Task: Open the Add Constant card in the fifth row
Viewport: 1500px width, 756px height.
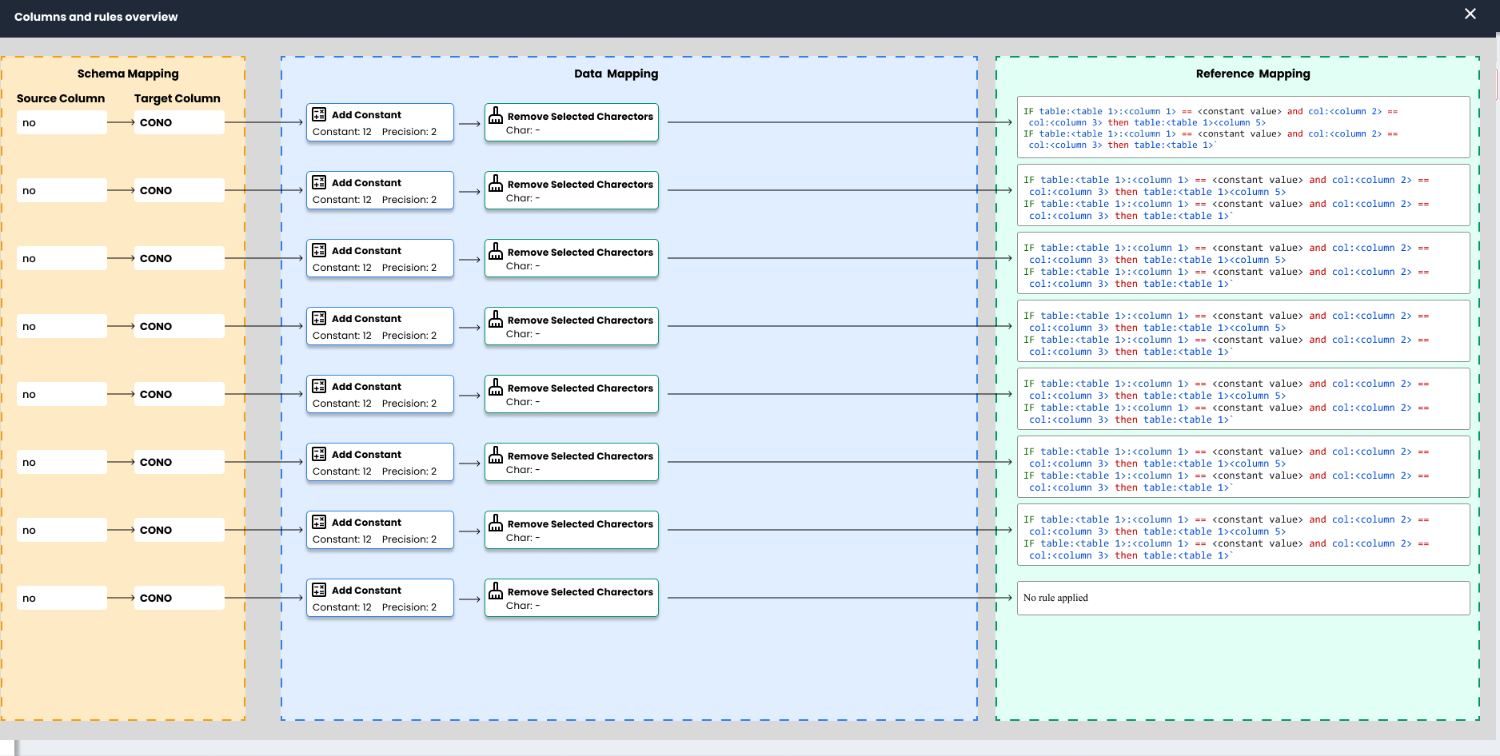Action: 380,394
